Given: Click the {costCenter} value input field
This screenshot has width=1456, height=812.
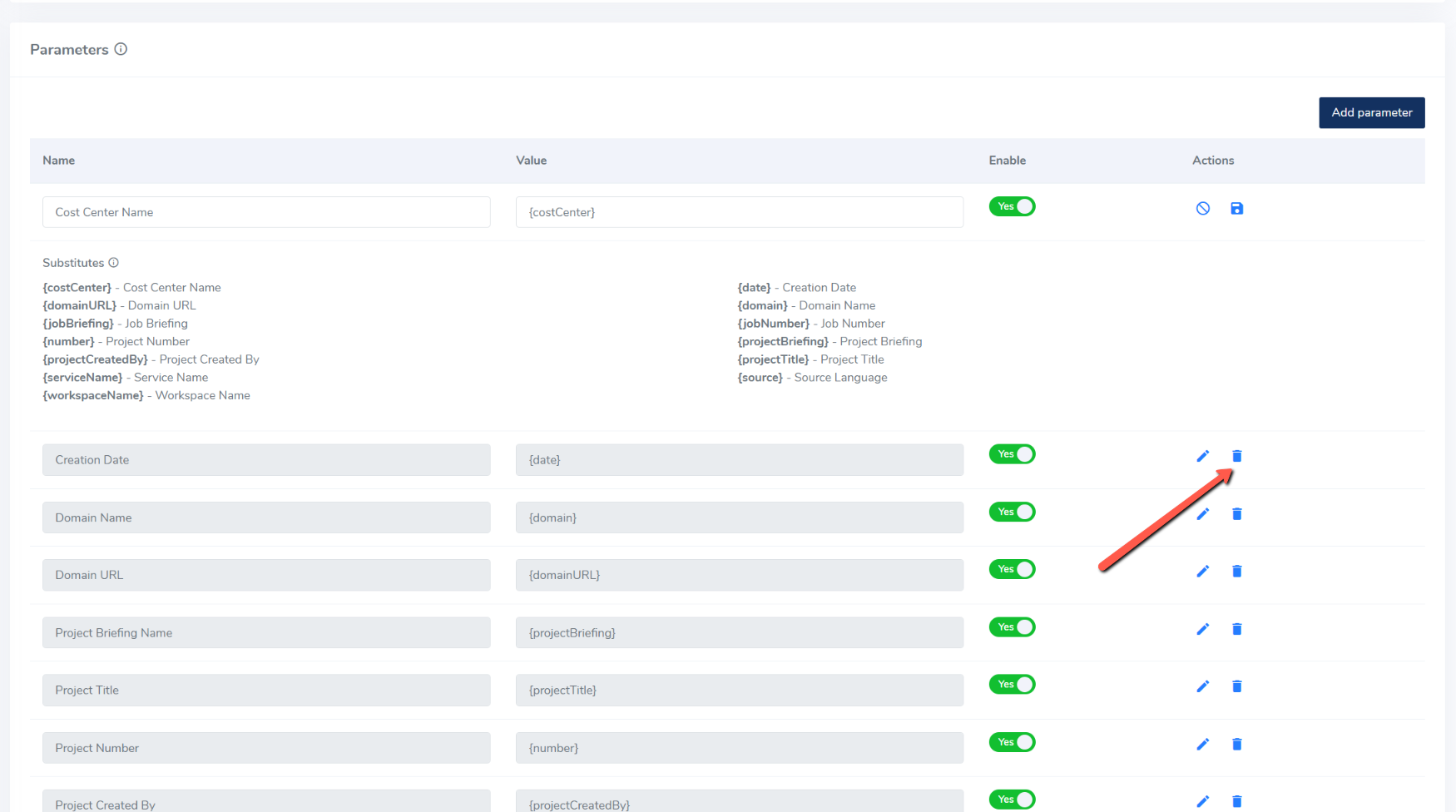Looking at the screenshot, I should tap(740, 212).
